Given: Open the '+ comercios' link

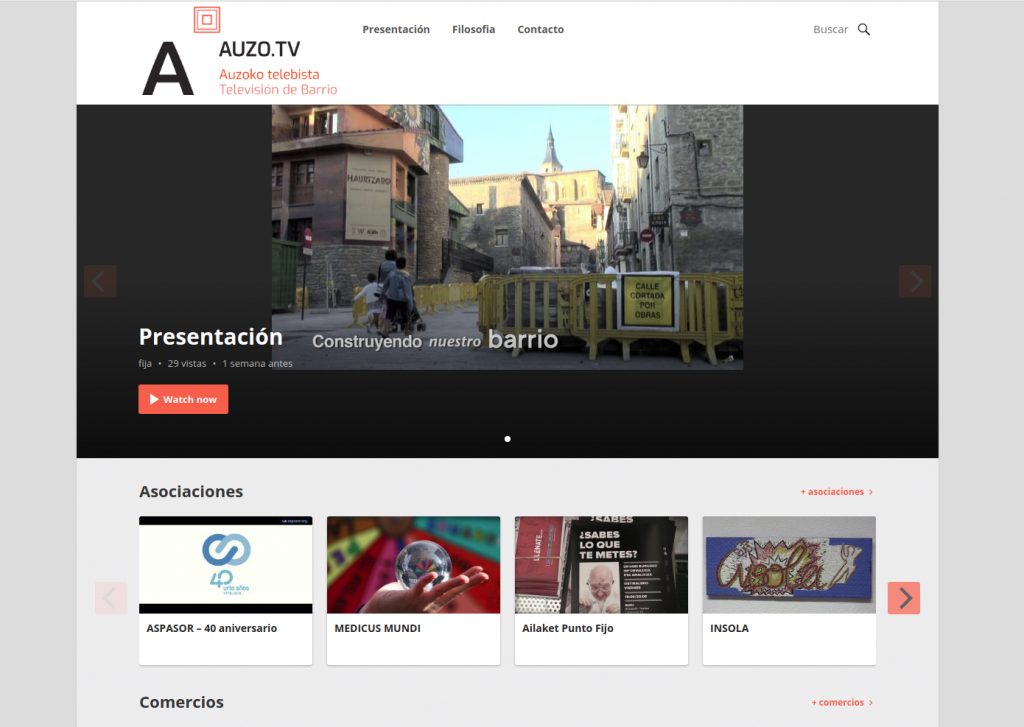Looking at the screenshot, I should pos(842,703).
